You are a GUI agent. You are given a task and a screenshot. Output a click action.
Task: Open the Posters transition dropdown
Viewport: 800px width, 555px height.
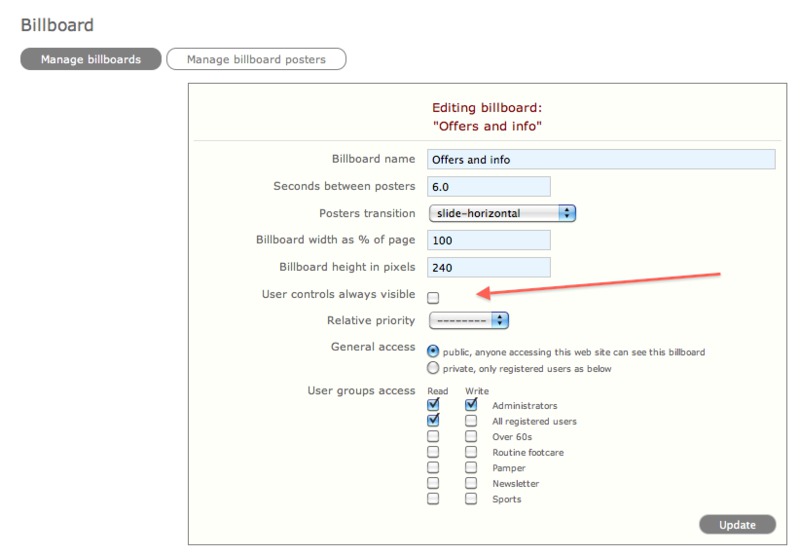point(502,213)
